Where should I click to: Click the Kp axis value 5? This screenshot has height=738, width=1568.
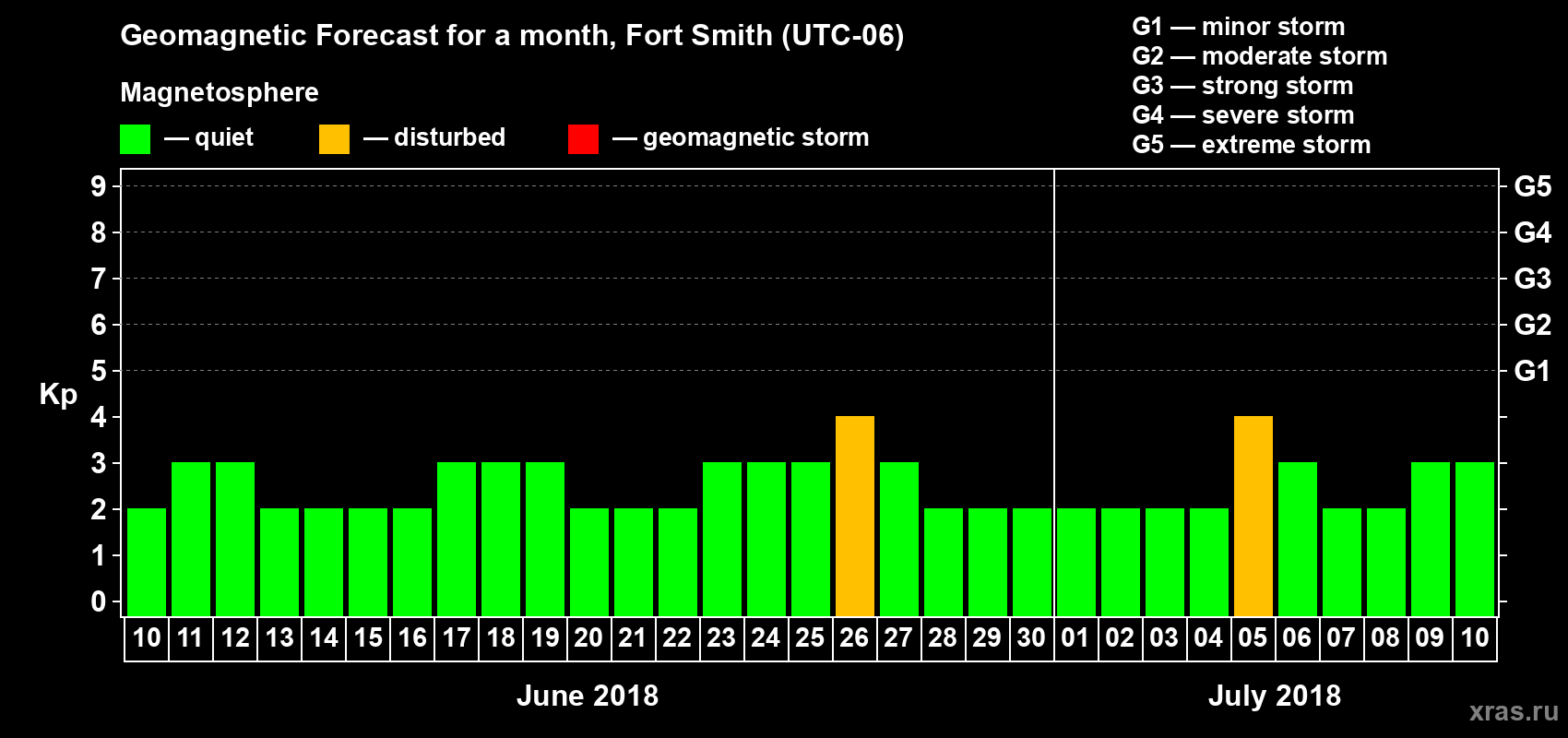tap(99, 371)
